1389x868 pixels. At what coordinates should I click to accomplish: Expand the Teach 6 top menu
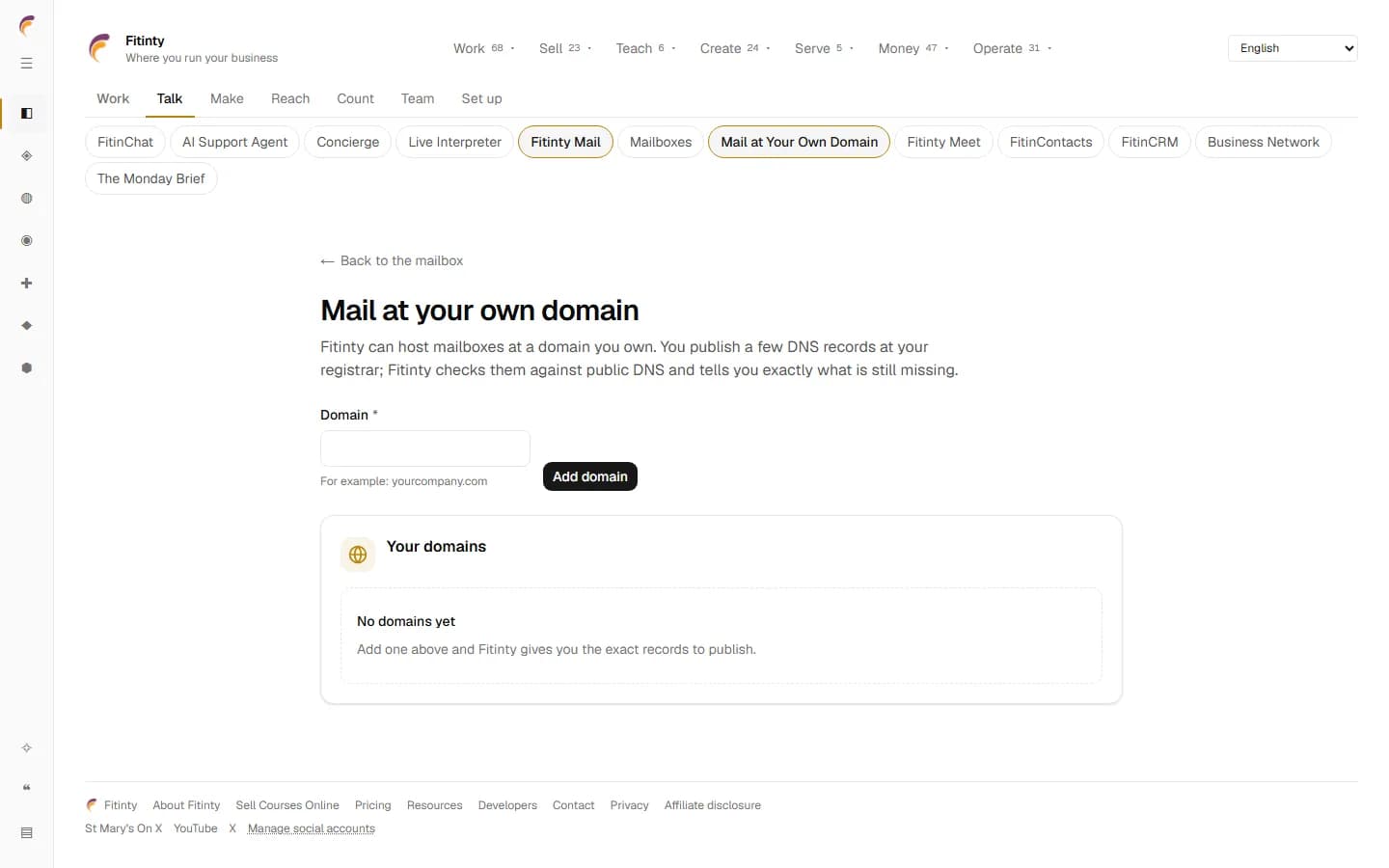pyautogui.click(x=646, y=48)
